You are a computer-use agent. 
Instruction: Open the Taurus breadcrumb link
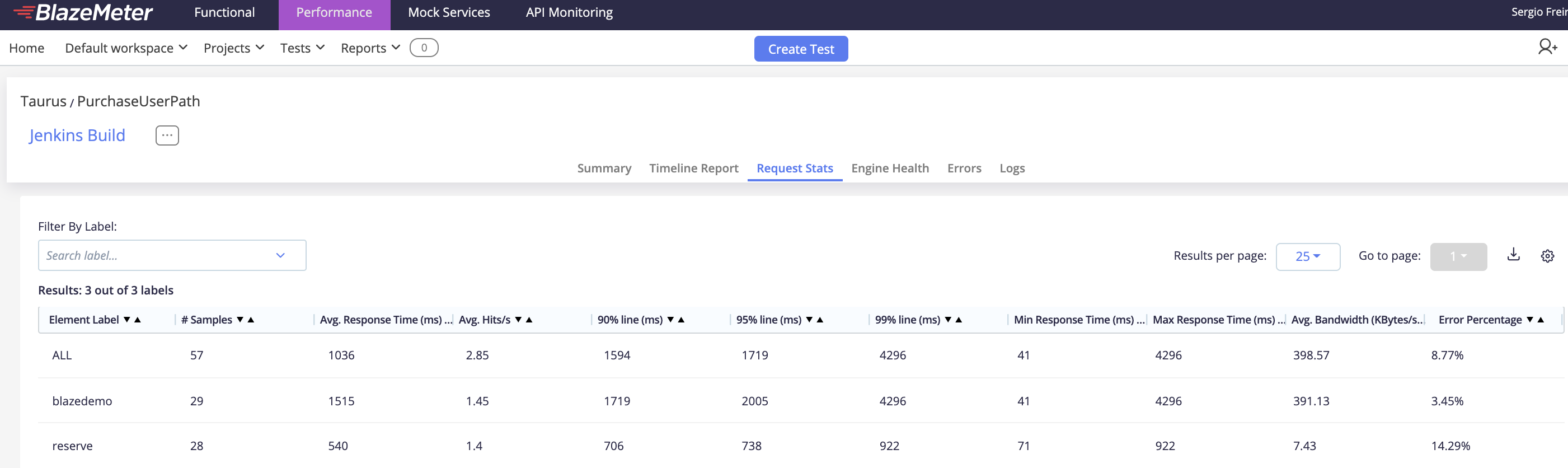click(x=43, y=101)
